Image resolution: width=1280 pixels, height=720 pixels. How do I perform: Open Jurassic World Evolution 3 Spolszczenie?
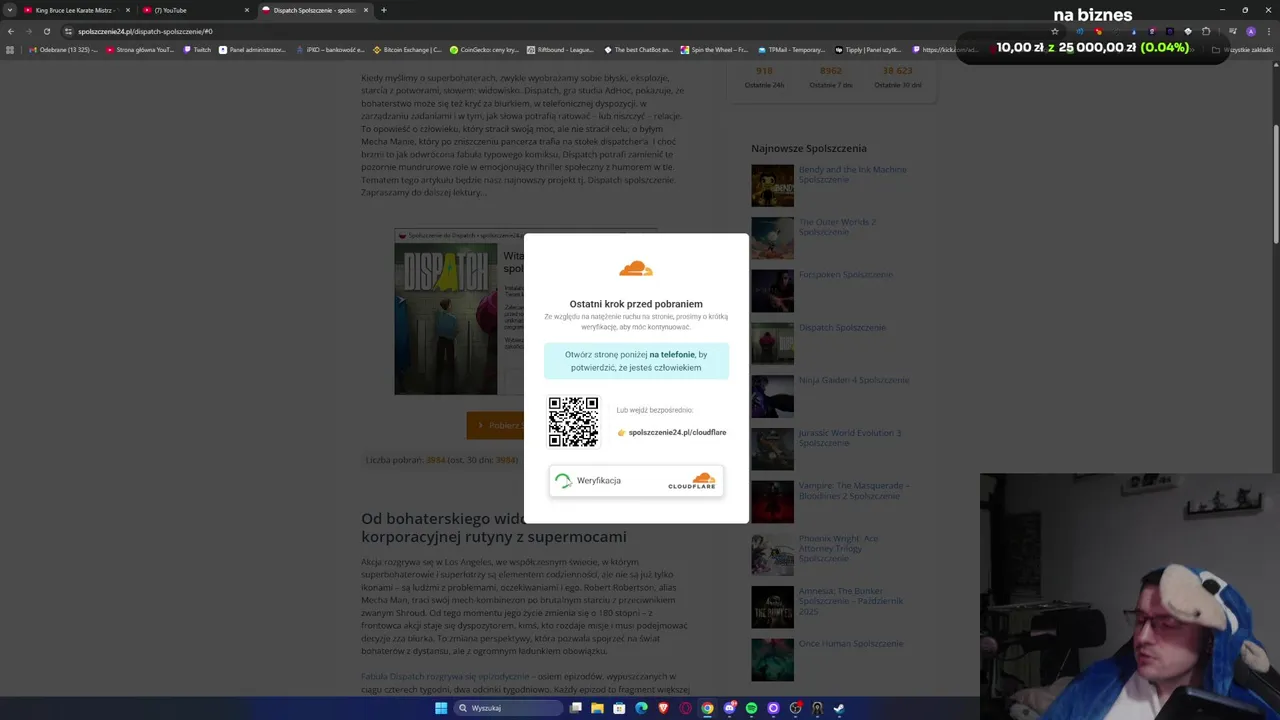click(849, 438)
